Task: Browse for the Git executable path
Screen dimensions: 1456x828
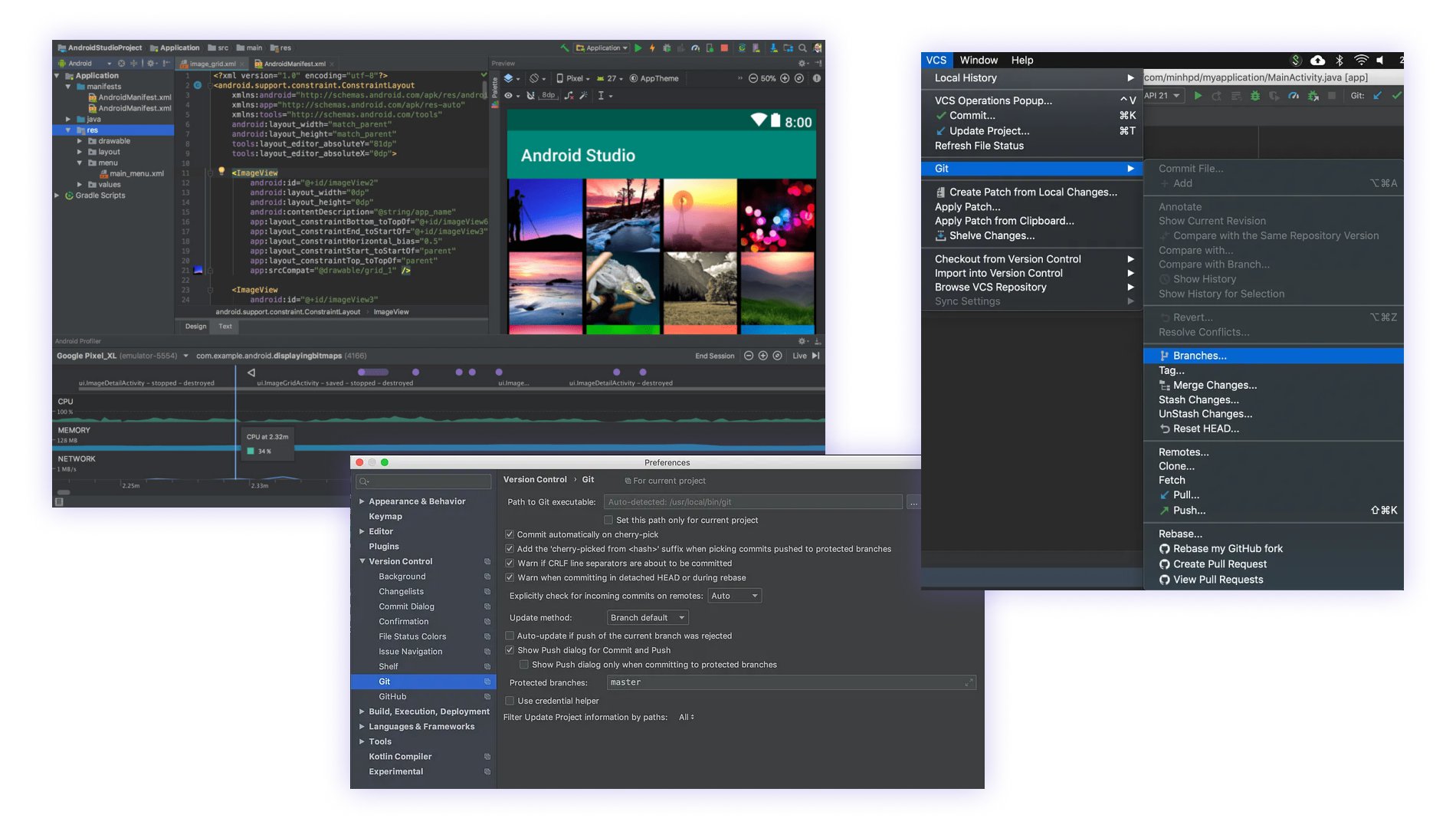Action: [913, 502]
